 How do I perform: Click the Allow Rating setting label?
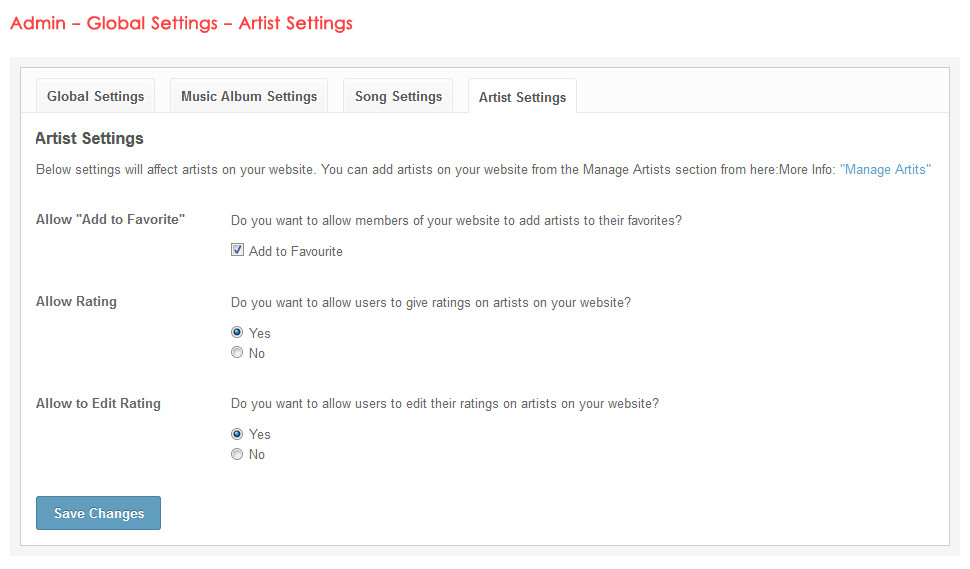pyautogui.click(x=76, y=301)
